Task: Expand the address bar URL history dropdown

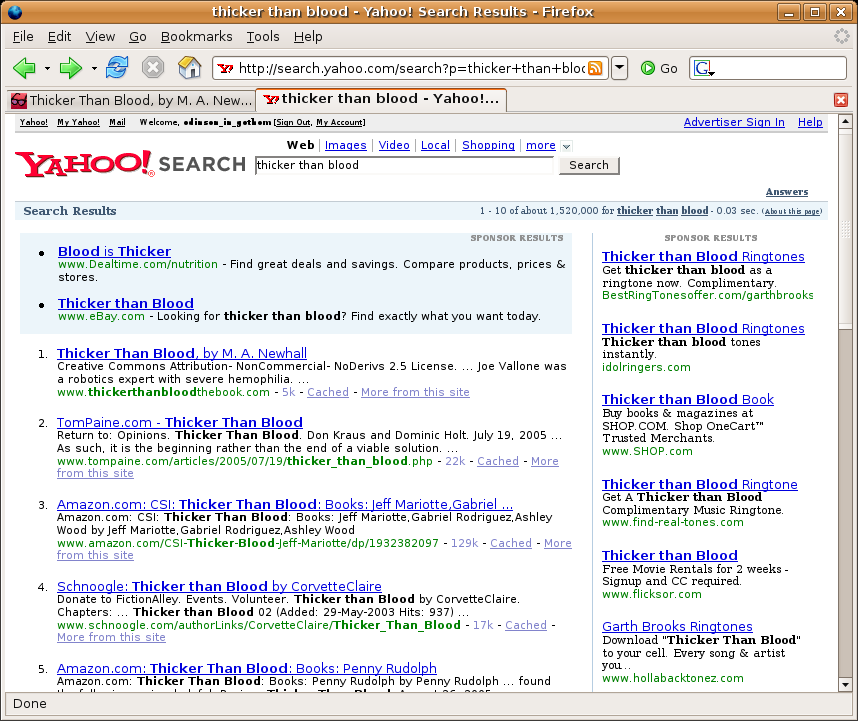Action: pos(619,68)
